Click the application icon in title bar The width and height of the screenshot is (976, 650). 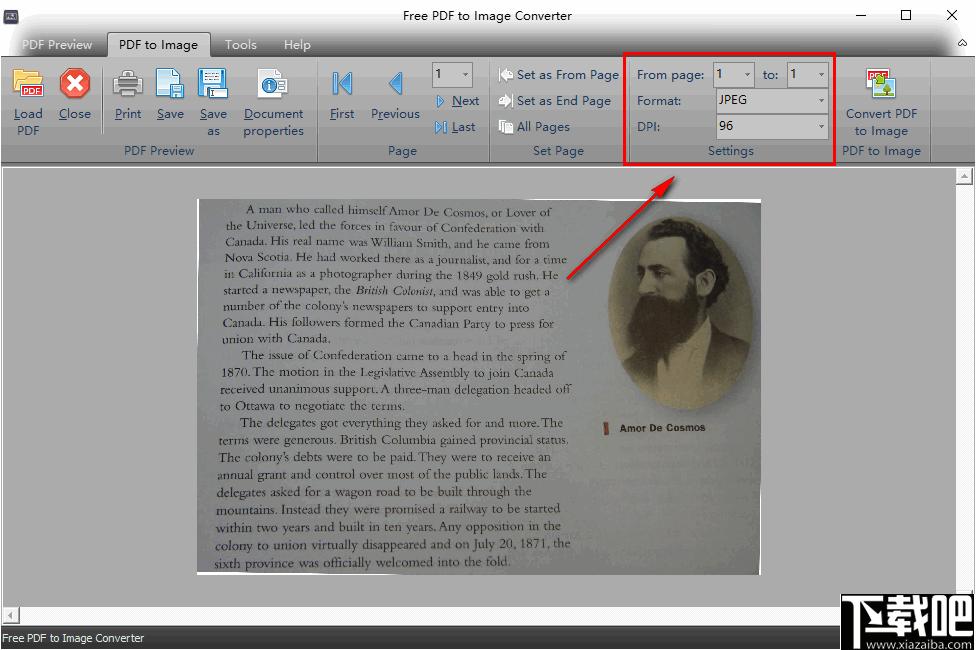[11, 16]
